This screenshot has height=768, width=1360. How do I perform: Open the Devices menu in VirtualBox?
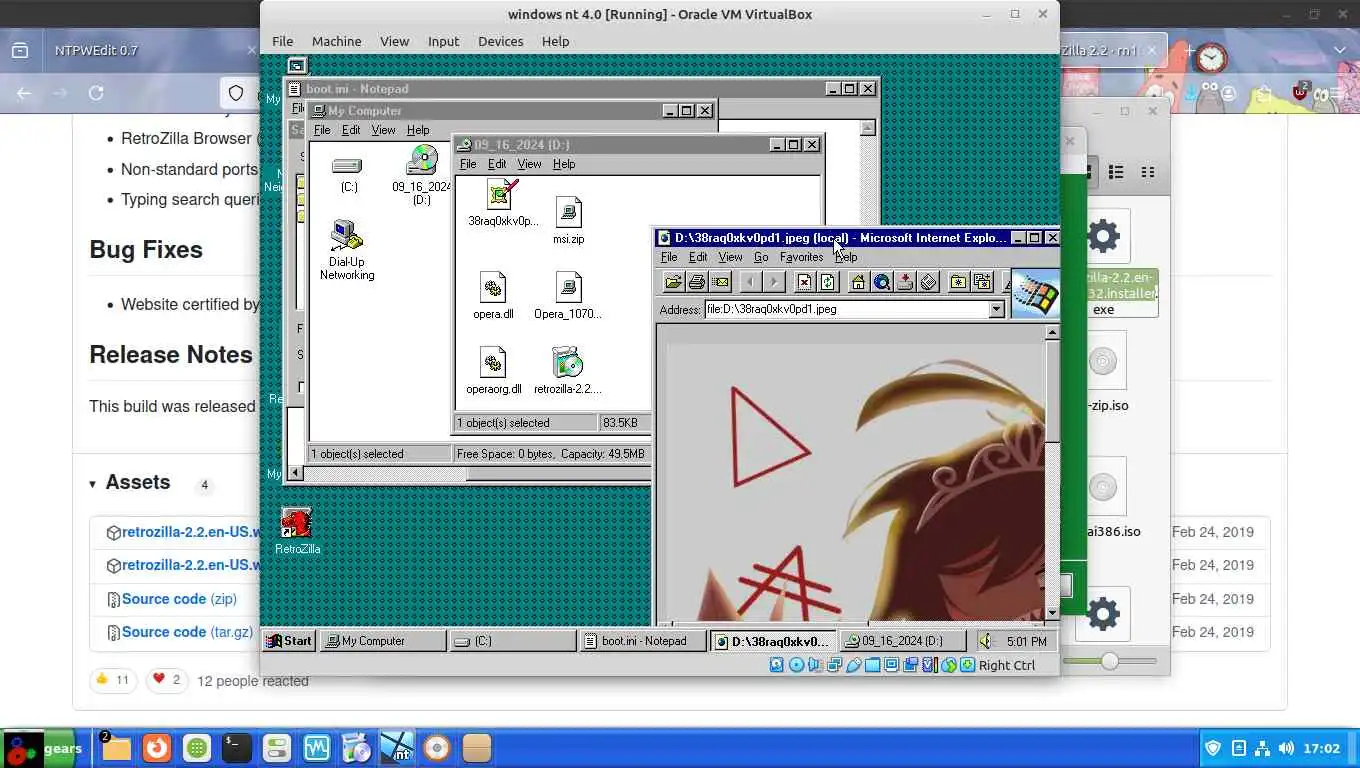[x=500, y=41]
